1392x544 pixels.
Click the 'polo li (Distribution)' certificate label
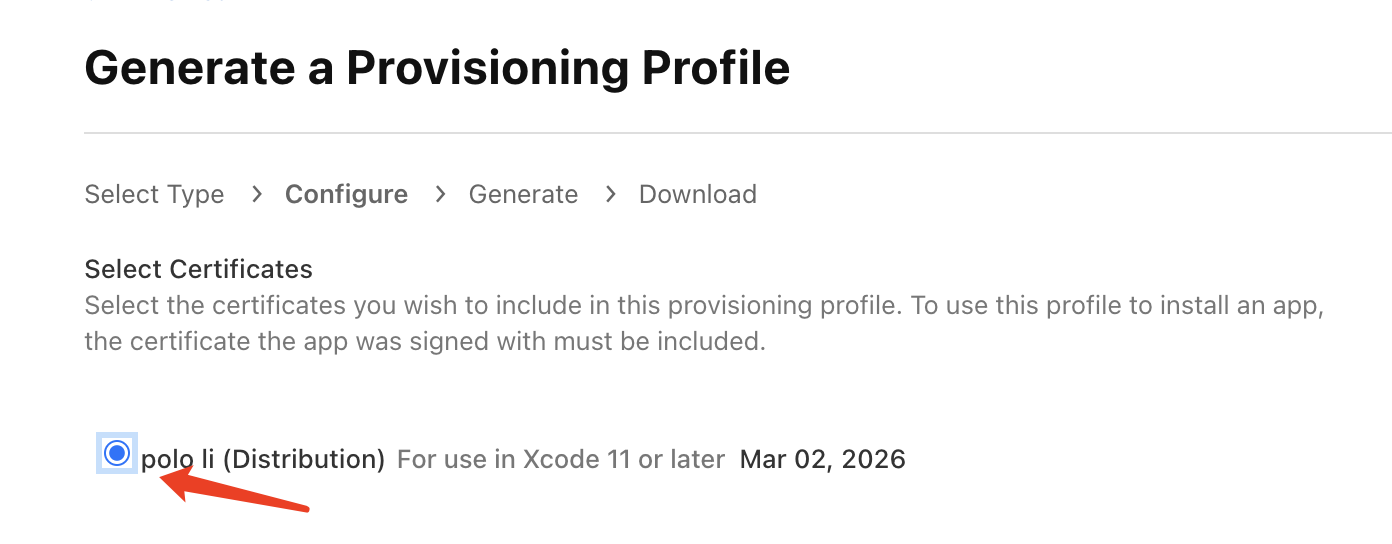263,459
